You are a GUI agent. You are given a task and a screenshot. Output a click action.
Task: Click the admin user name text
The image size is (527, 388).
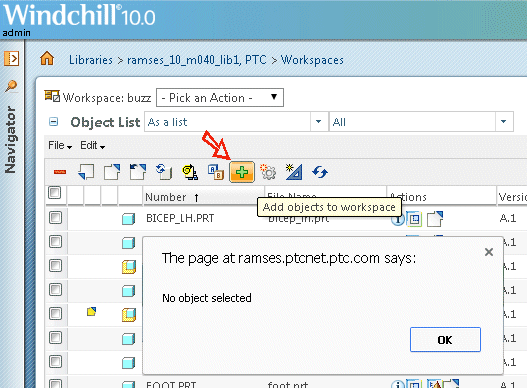(x=16, y=33)
